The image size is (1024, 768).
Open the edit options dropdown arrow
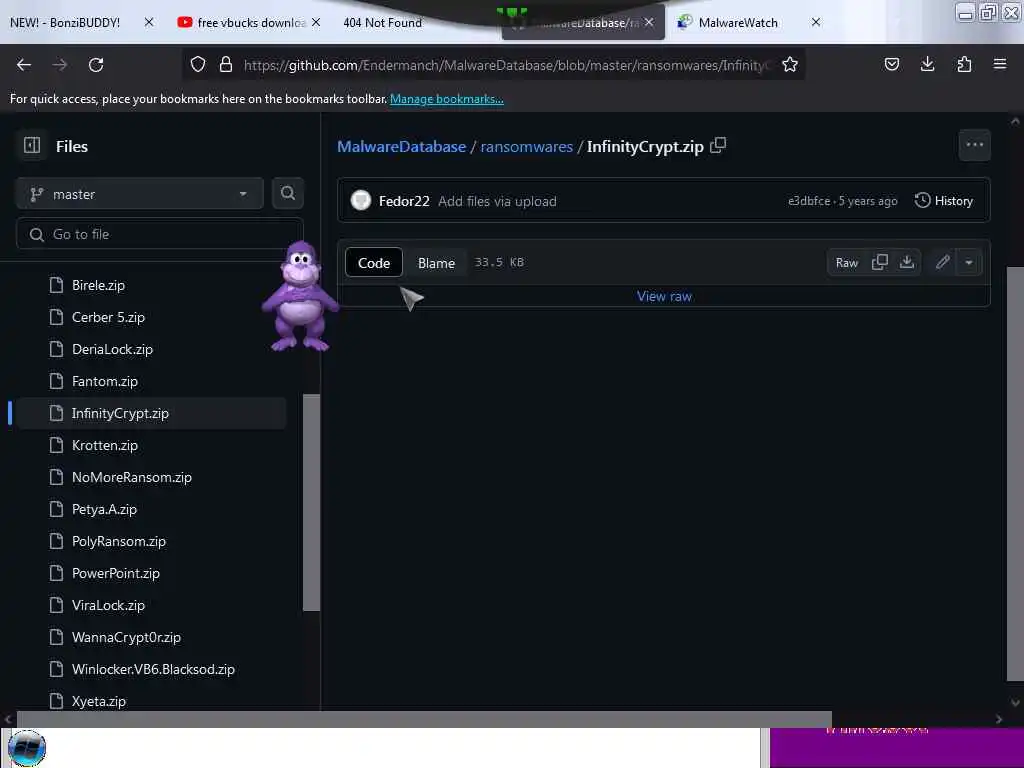point(968,263)
